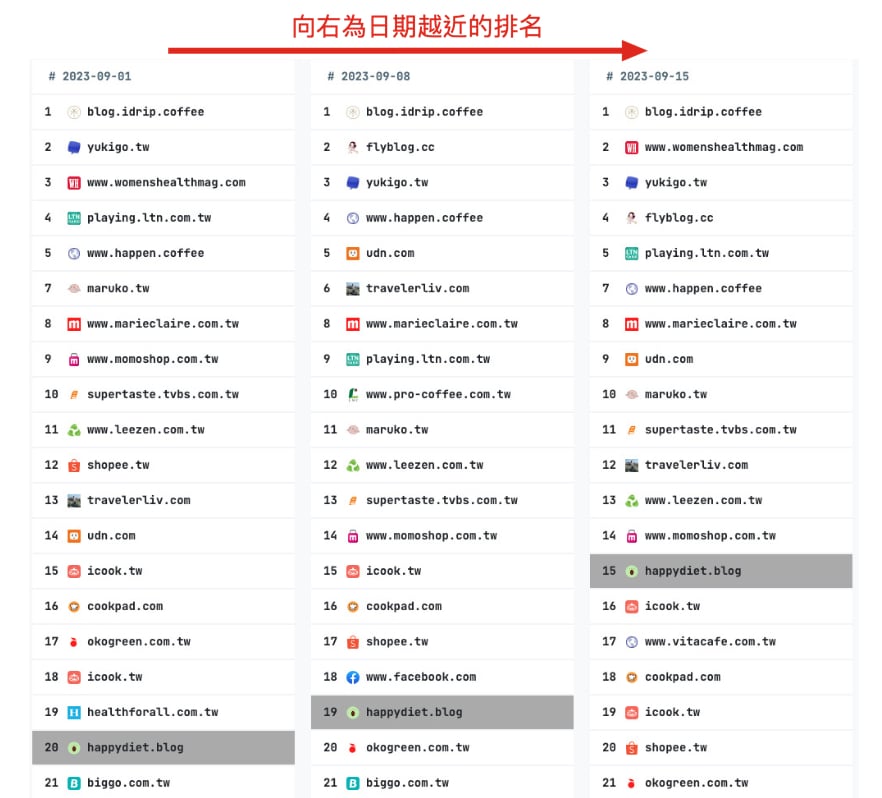The width and height of the screenshot is (882, 798).
Task: Click the biggo.com.tw icon under 2023-09-01
Action: point(74,783)
